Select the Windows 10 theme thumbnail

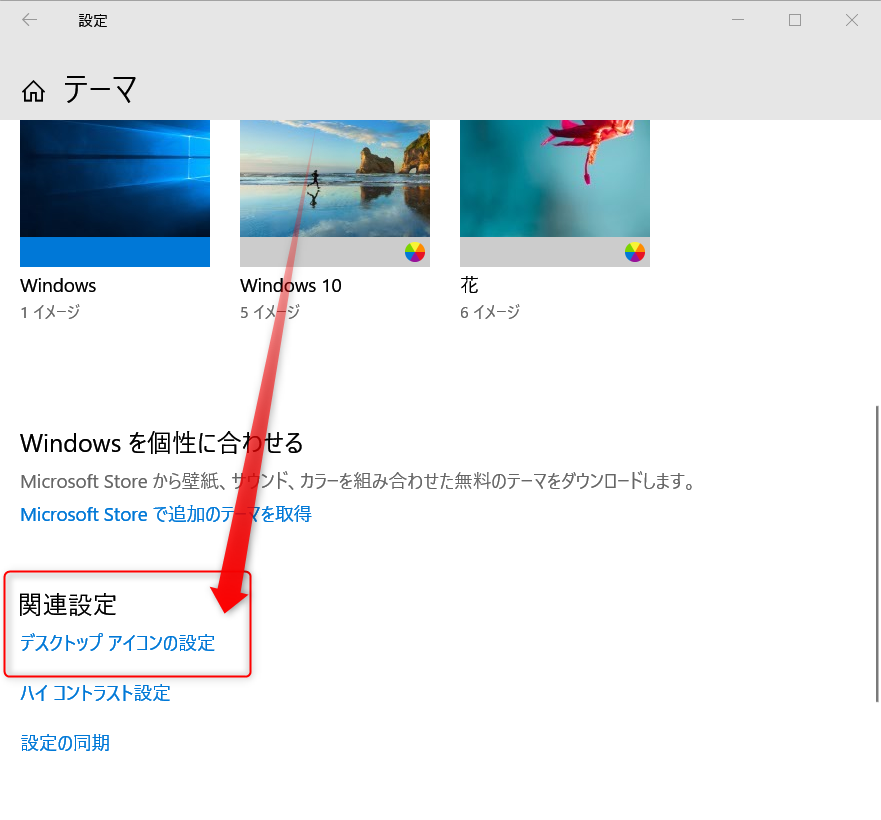335,193
